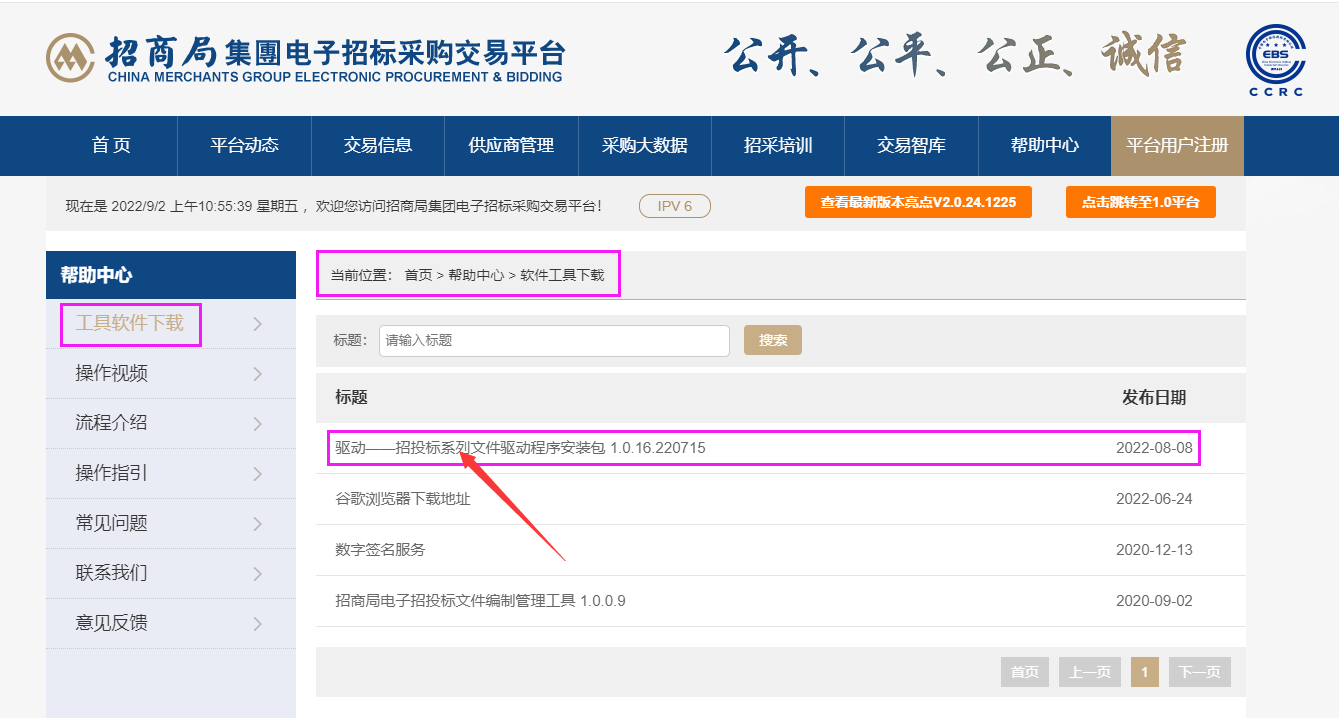Click arrow beside 常见问题
This screenshot has width=1339, height=718.
click(257, 524)
